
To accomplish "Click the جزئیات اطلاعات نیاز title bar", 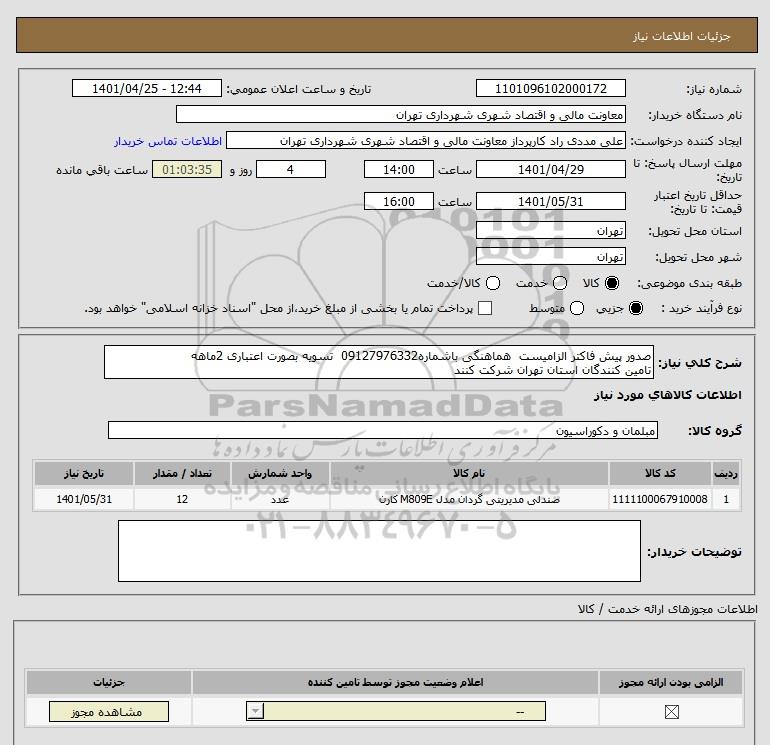I will coord(387,35).
